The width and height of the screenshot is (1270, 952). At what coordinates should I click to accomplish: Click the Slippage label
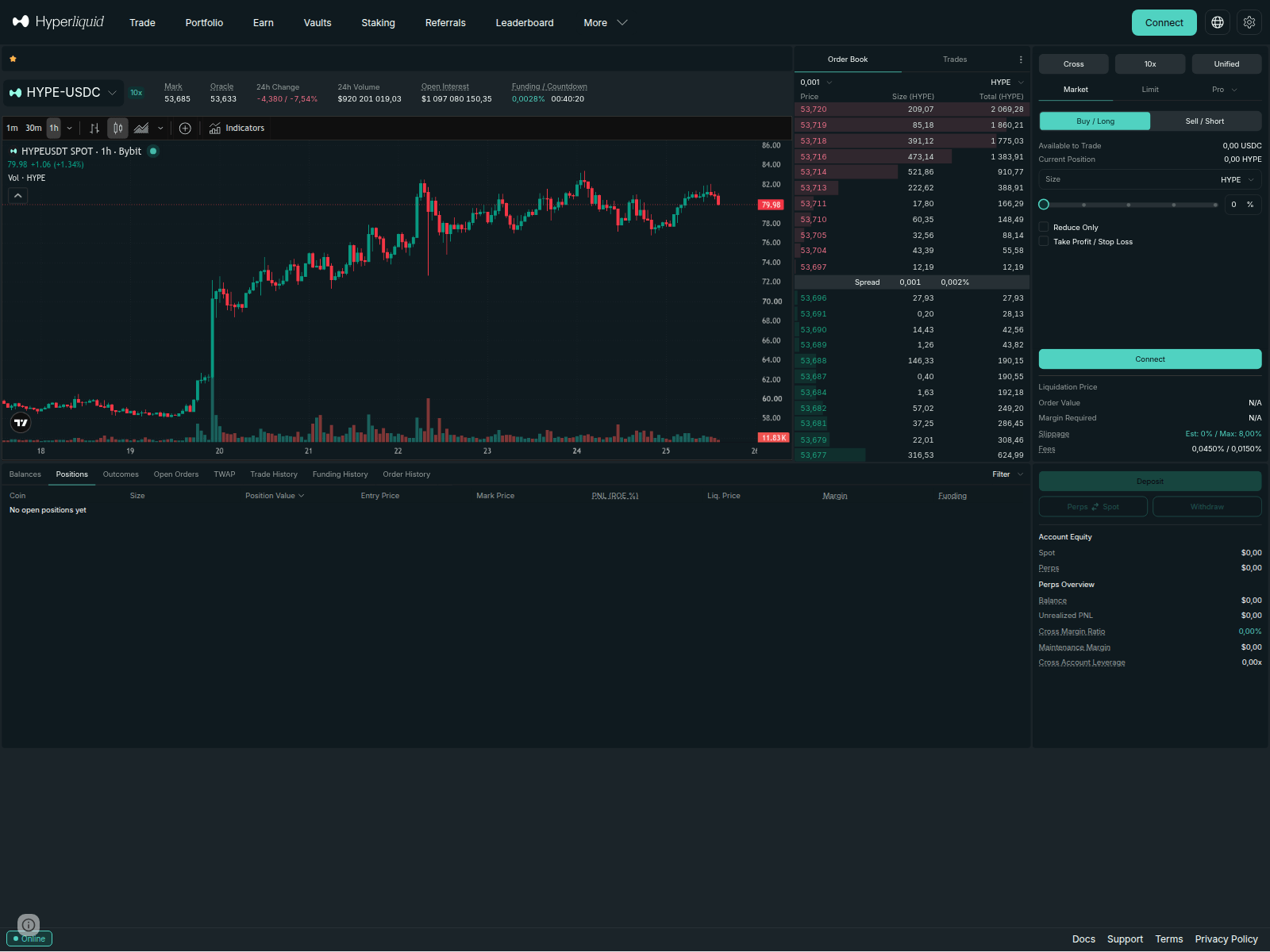coord(1054,434)
